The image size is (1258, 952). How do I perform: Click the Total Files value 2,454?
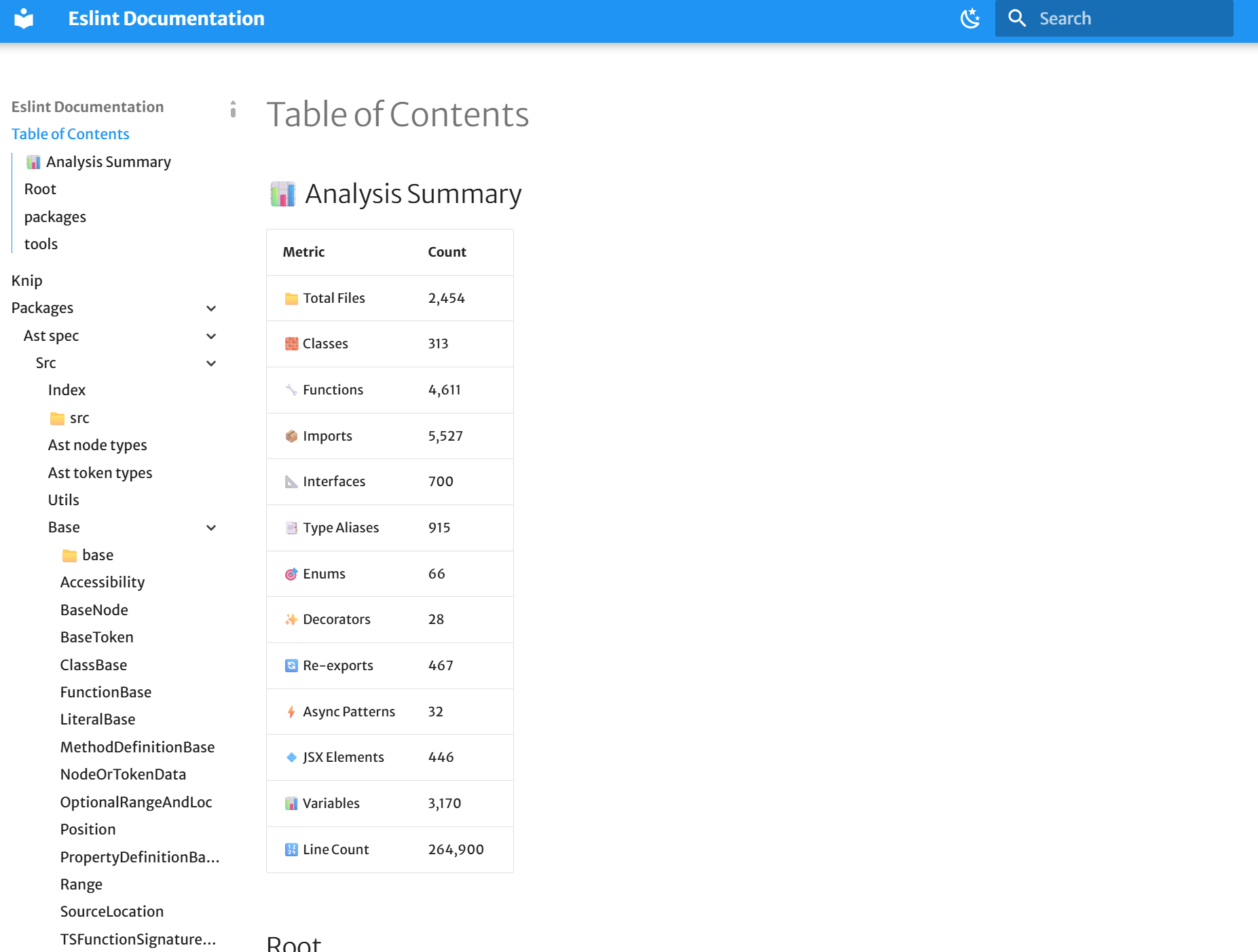pyautogui.click(x=446, y=299)
